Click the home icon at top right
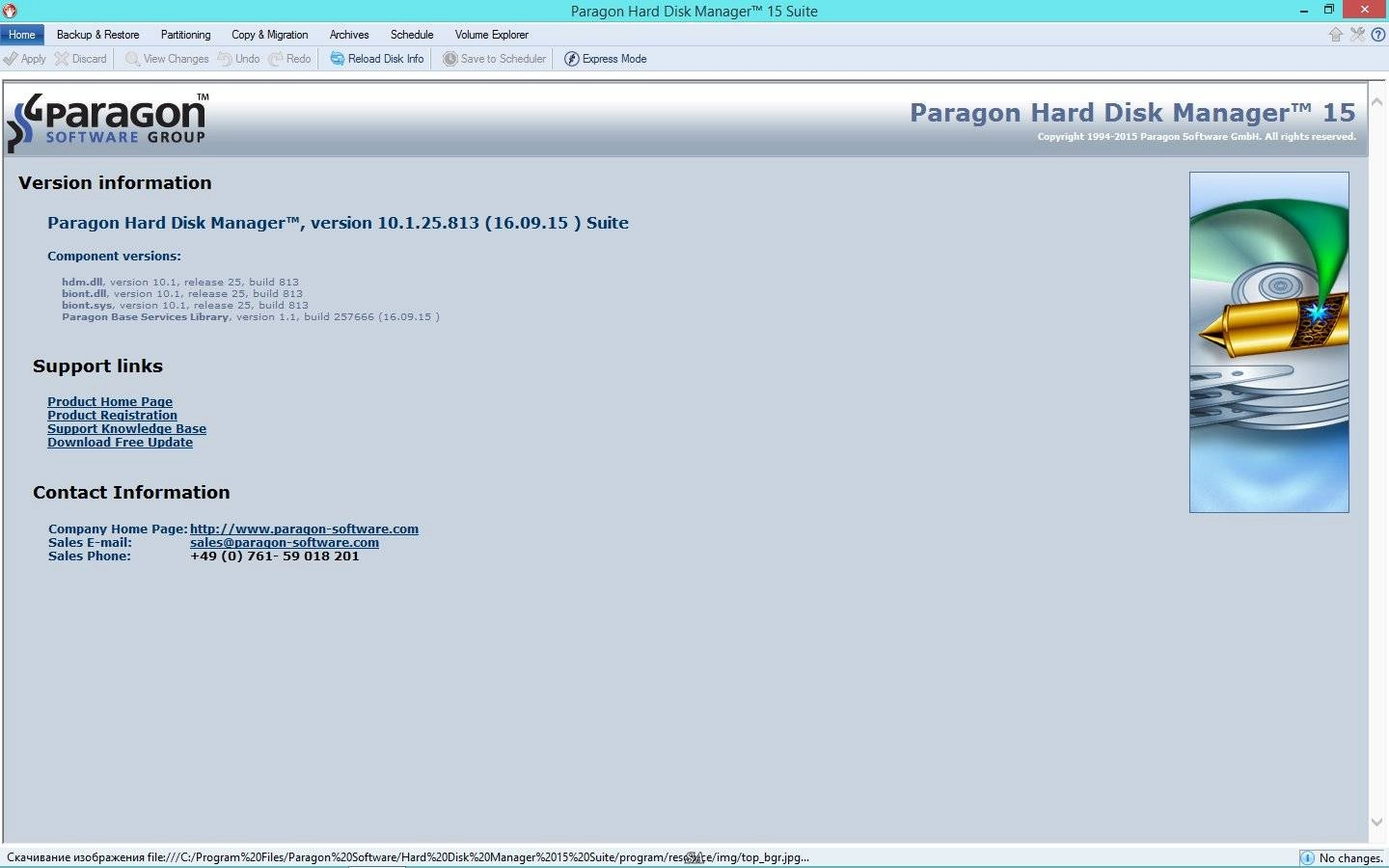This screenshot has height=868, width=1389. click(1336, 35)
